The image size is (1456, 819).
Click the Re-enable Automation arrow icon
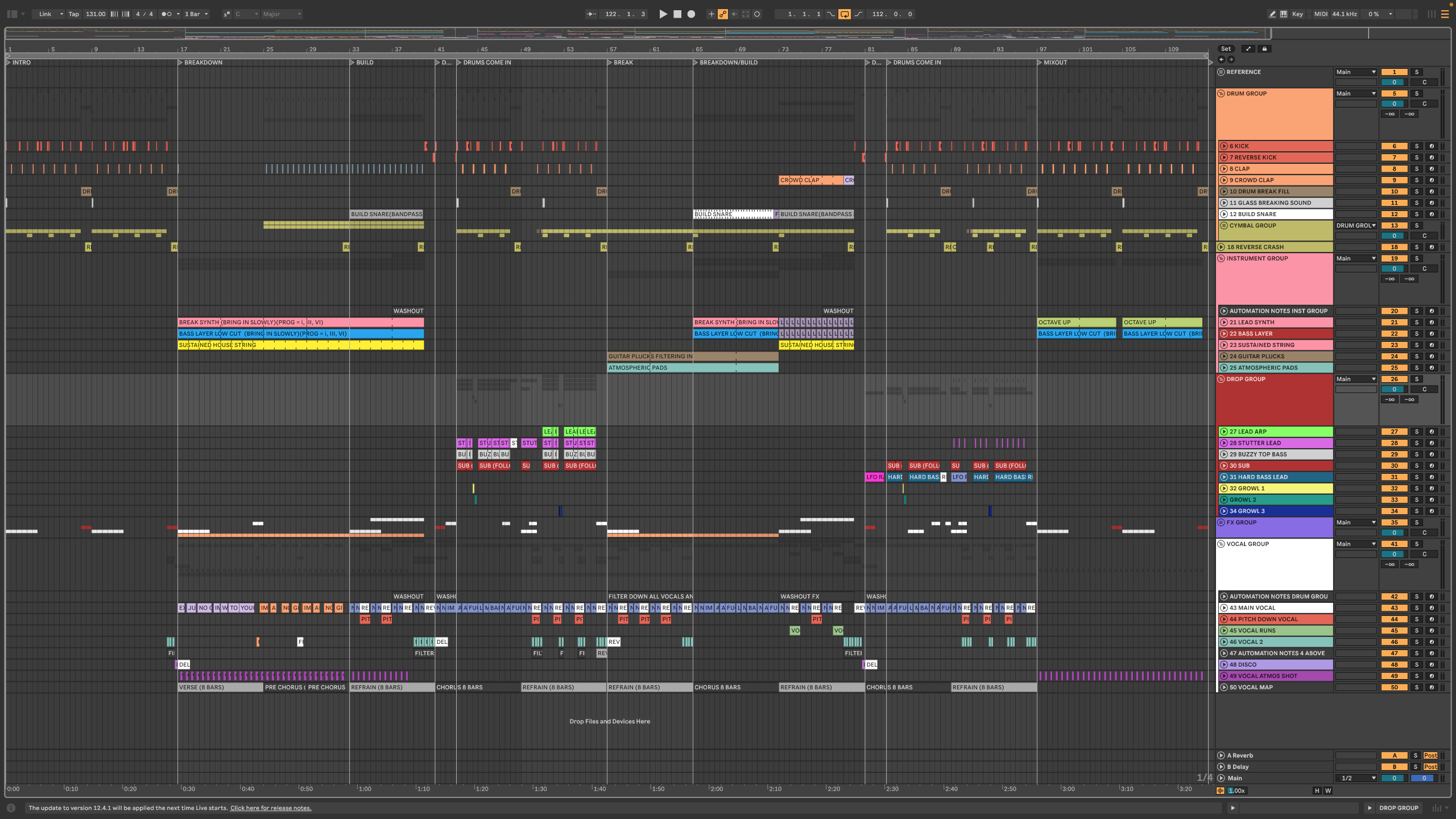734,14
